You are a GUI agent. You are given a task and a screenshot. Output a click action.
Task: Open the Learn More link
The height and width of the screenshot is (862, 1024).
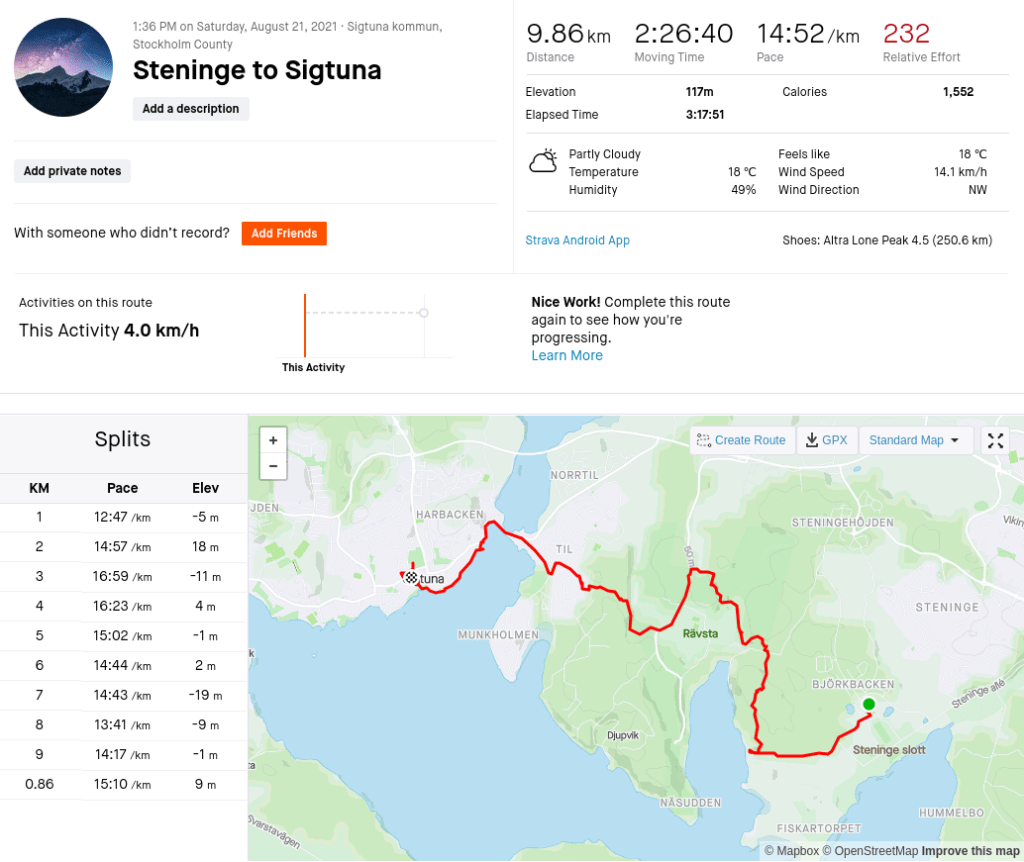[x=567, y=356]
